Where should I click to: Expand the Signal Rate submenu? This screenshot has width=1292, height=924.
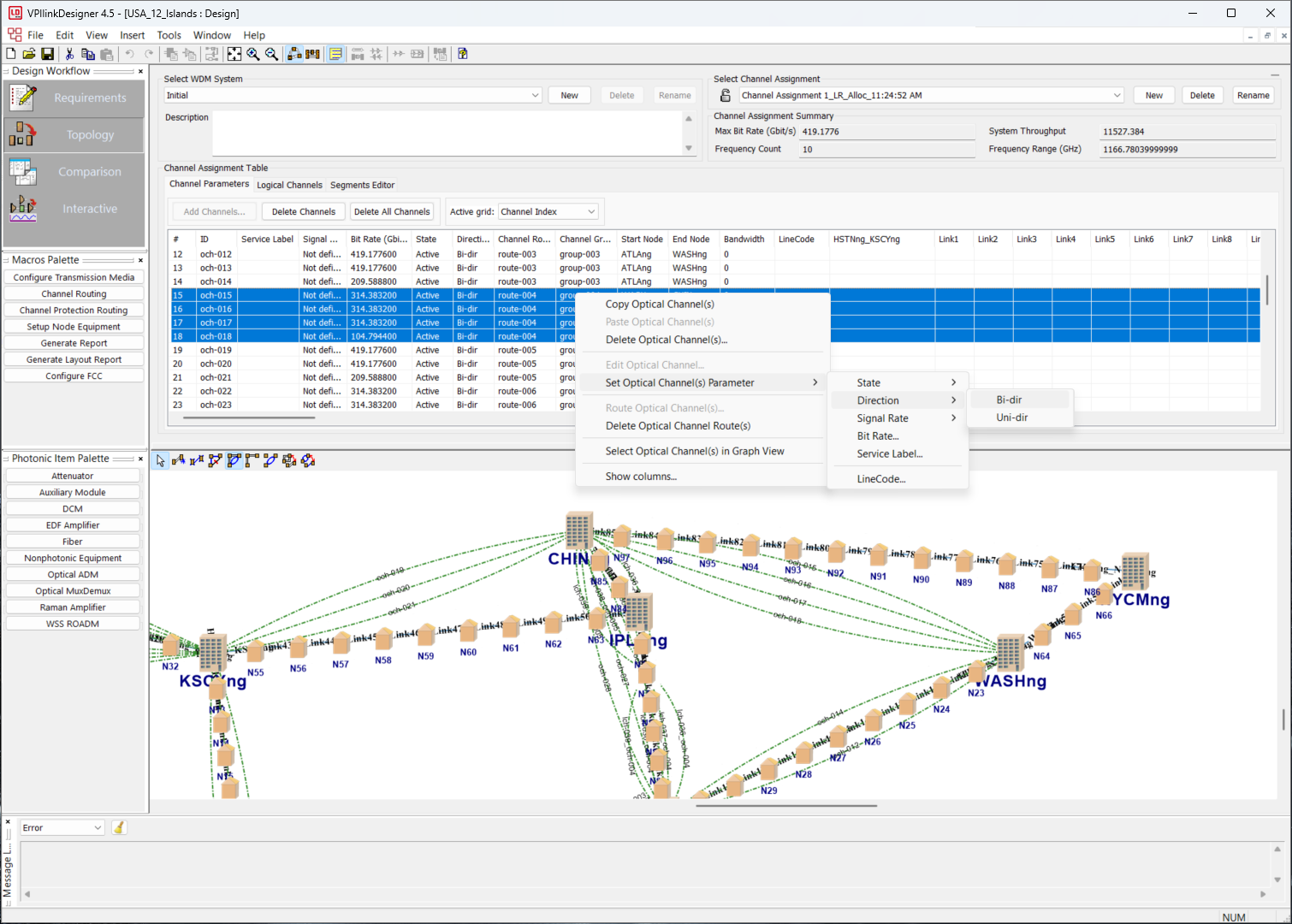coord(898,418)
